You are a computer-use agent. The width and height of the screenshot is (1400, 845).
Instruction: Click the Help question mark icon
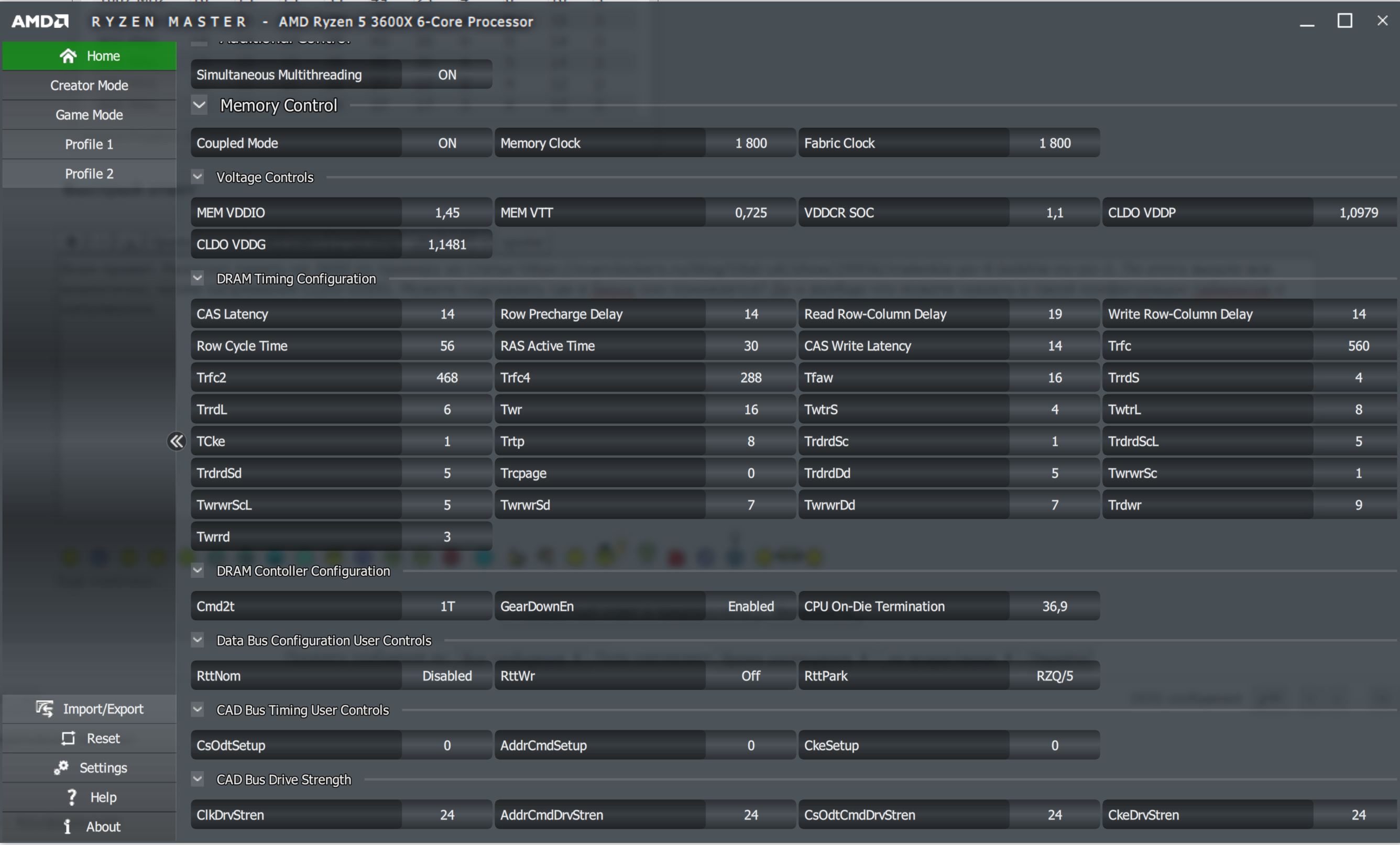tap(72, 797)
